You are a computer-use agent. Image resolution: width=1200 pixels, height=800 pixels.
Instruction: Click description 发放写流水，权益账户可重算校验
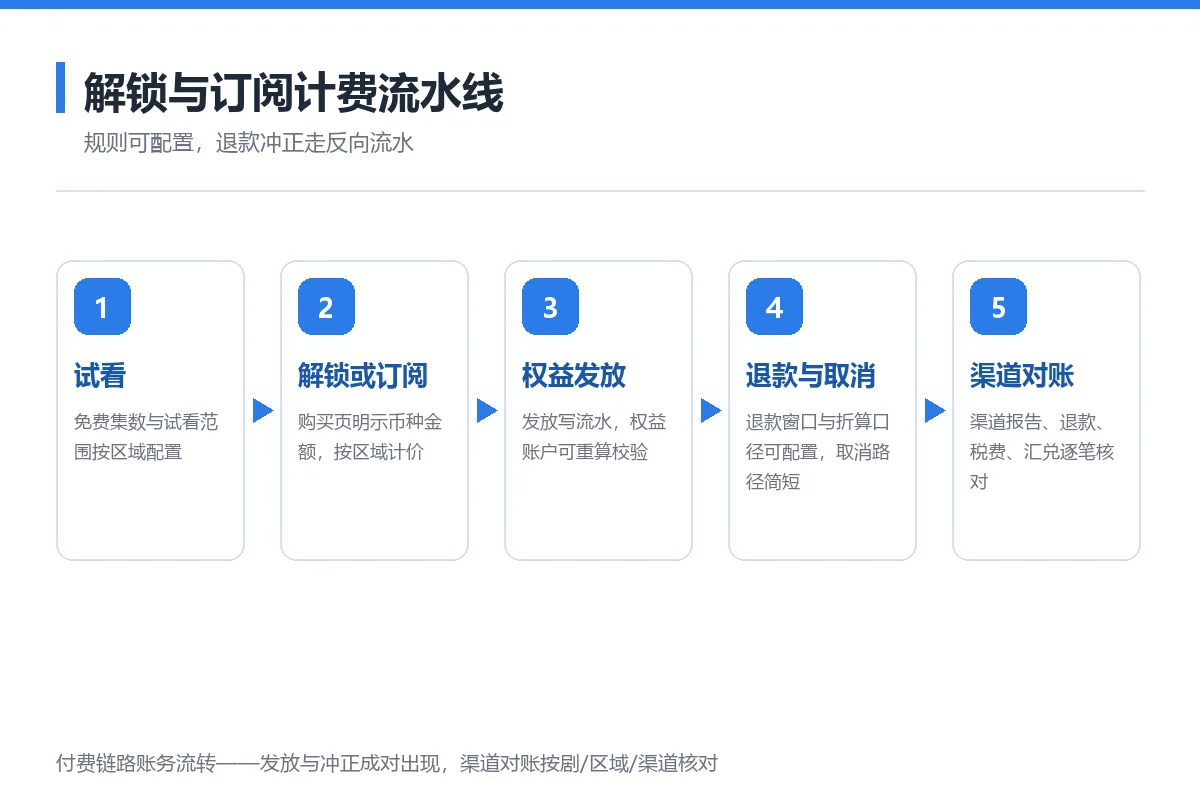[x=594, y=437]
